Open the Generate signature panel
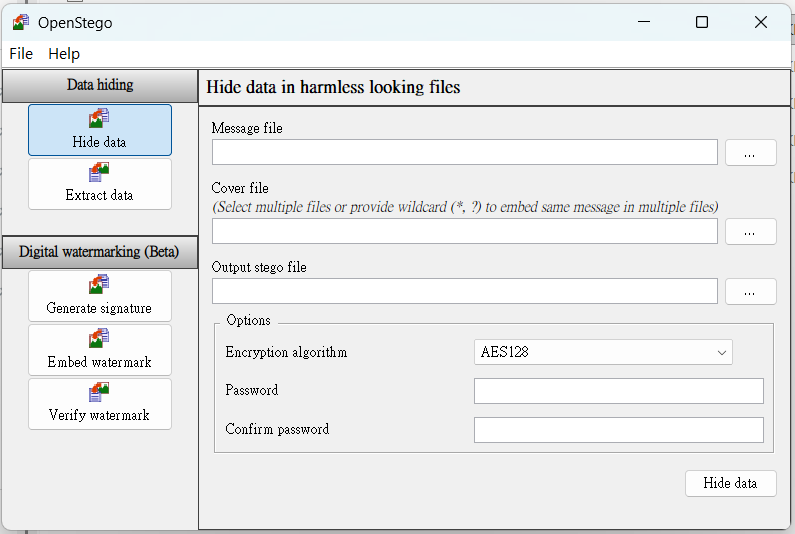The height and width of the screenshot is (534, 795). [x=100, y=296]
